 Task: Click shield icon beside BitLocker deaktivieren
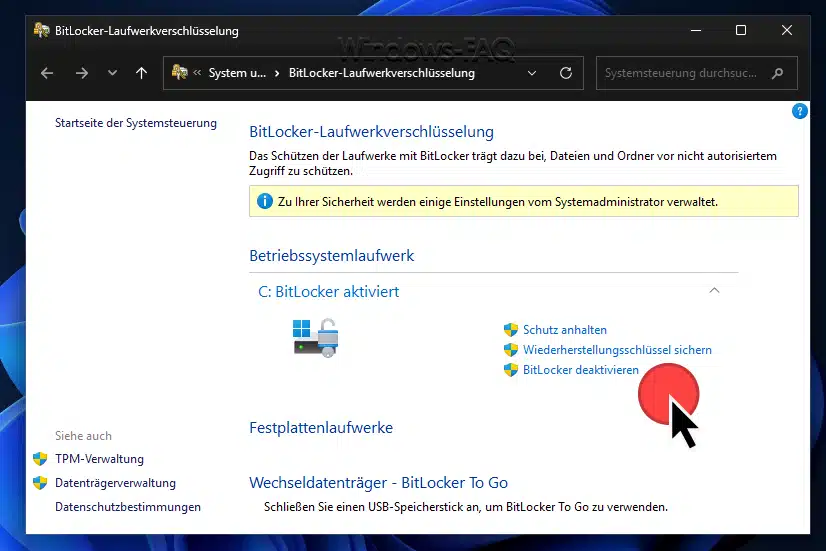pyautogui.click(x=510, y=370)
